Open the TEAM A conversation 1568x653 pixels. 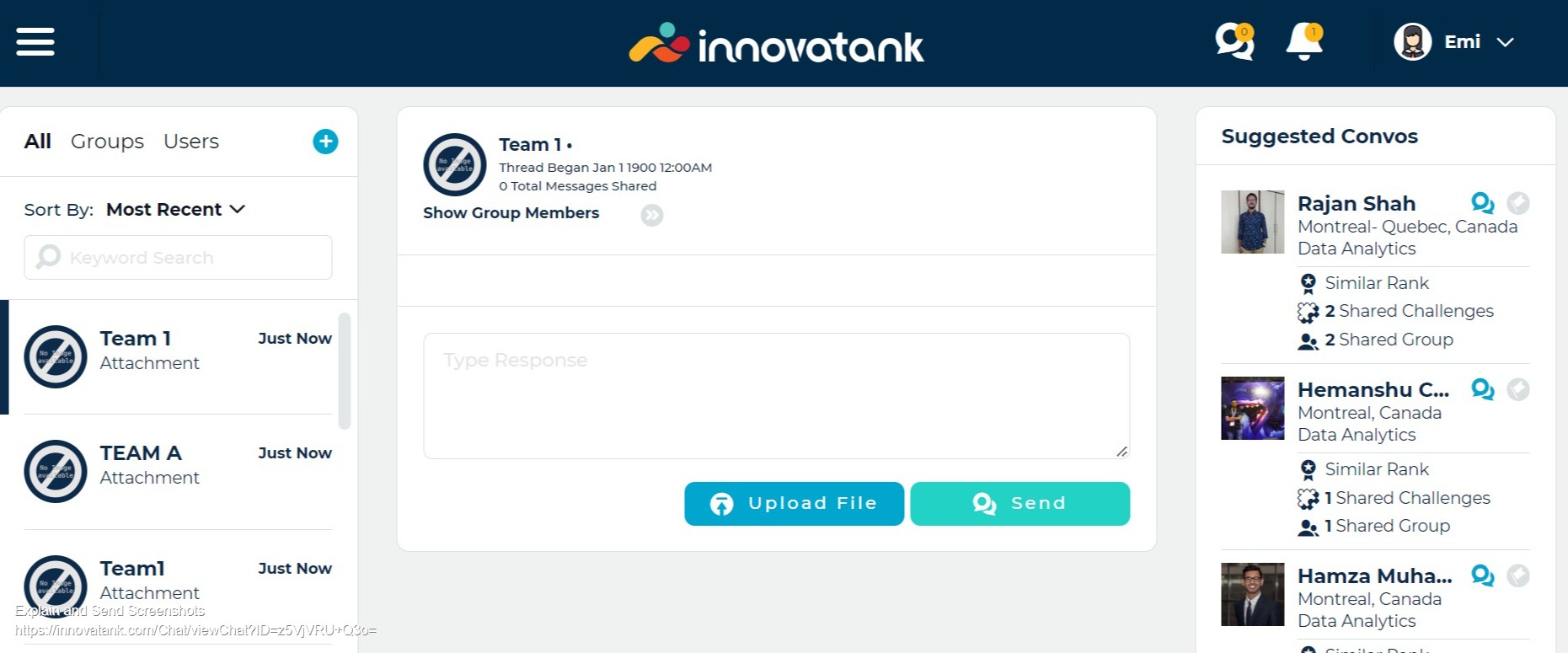[x=178, y=471]
